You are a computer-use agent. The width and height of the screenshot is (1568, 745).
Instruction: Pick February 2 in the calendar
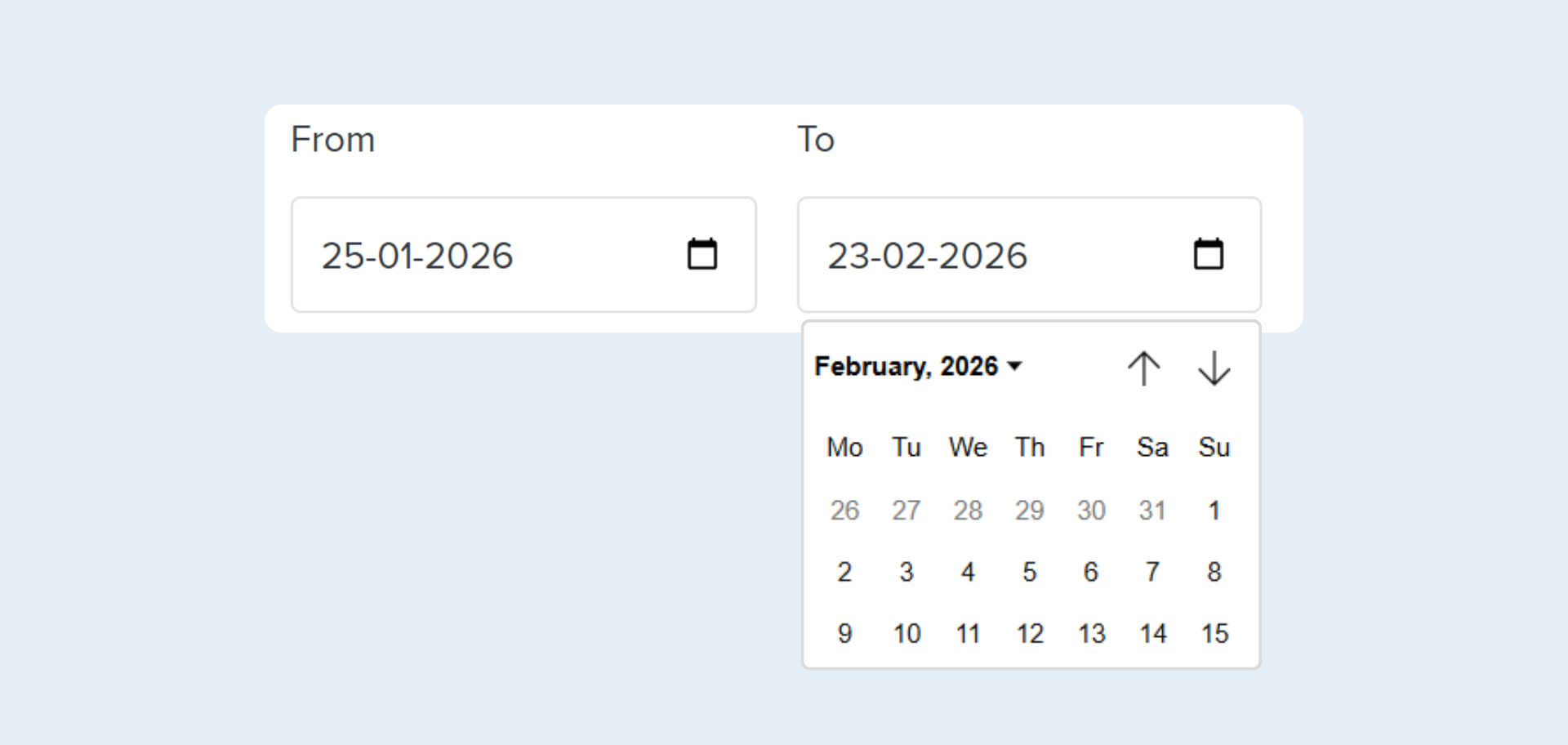pos(844,572)
